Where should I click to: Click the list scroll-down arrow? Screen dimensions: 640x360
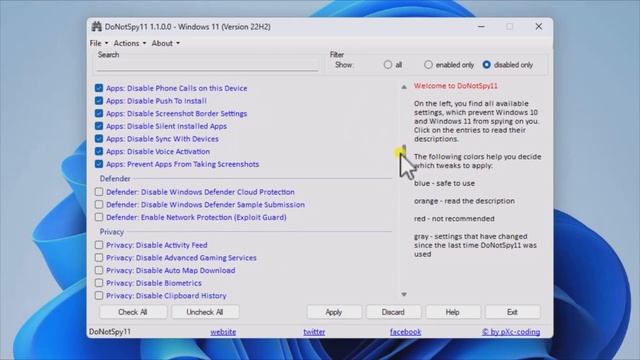tap(404, 294)
